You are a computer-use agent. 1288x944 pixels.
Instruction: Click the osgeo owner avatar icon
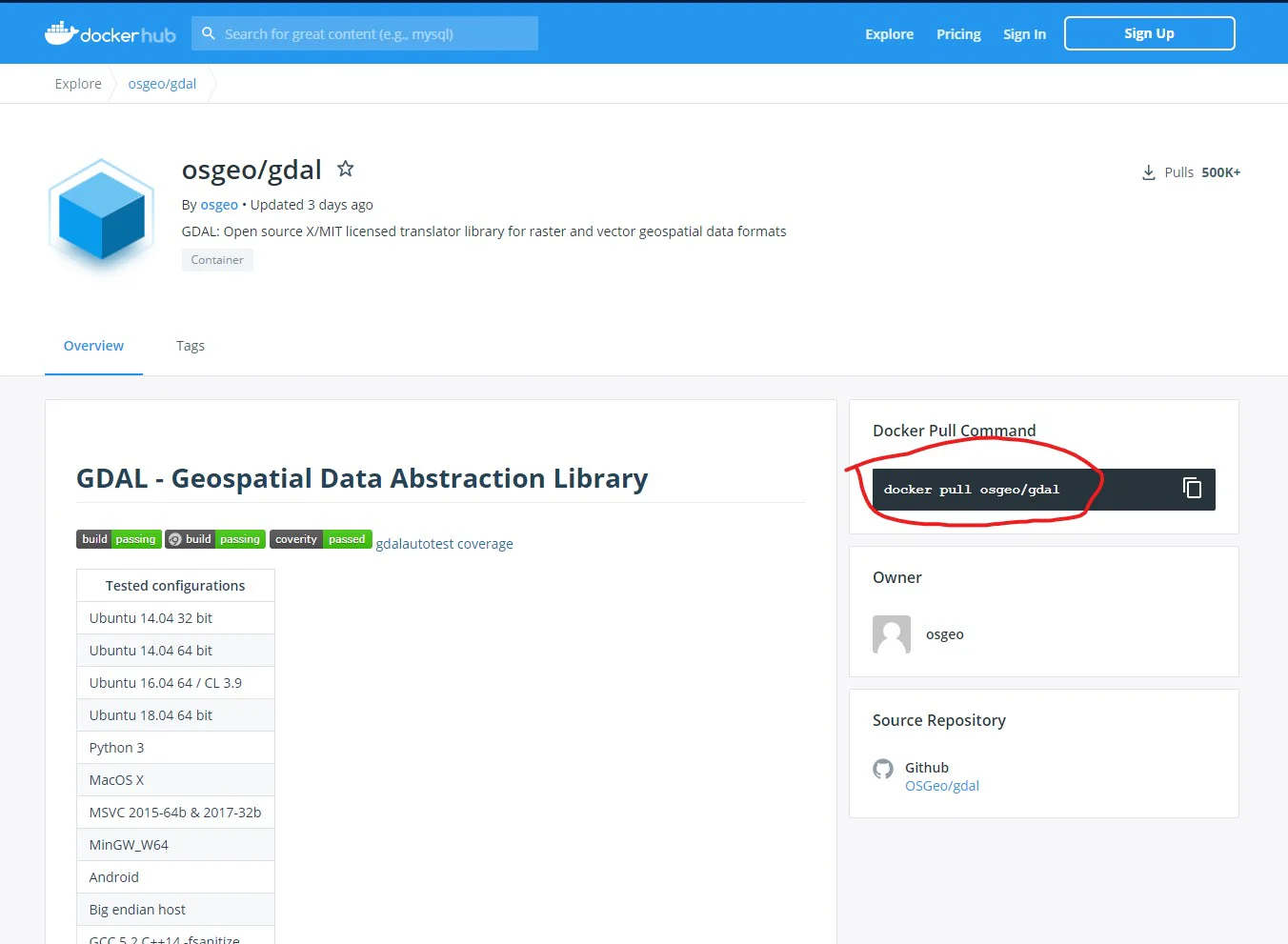pyautogui.click(x=892, y=634)
